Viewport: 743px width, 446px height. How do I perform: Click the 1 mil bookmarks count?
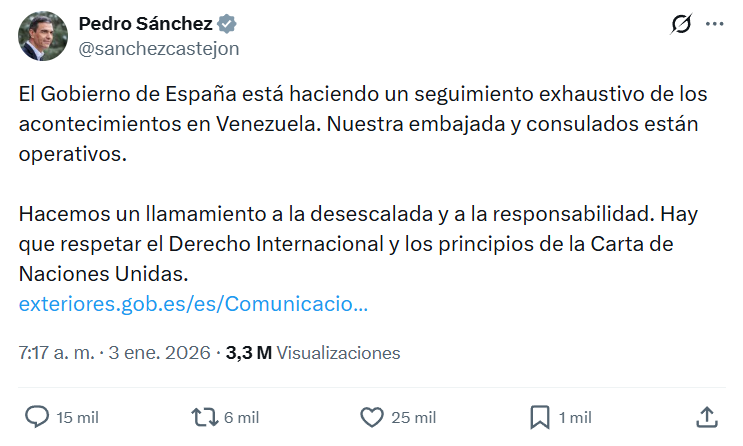coord(575,418)
